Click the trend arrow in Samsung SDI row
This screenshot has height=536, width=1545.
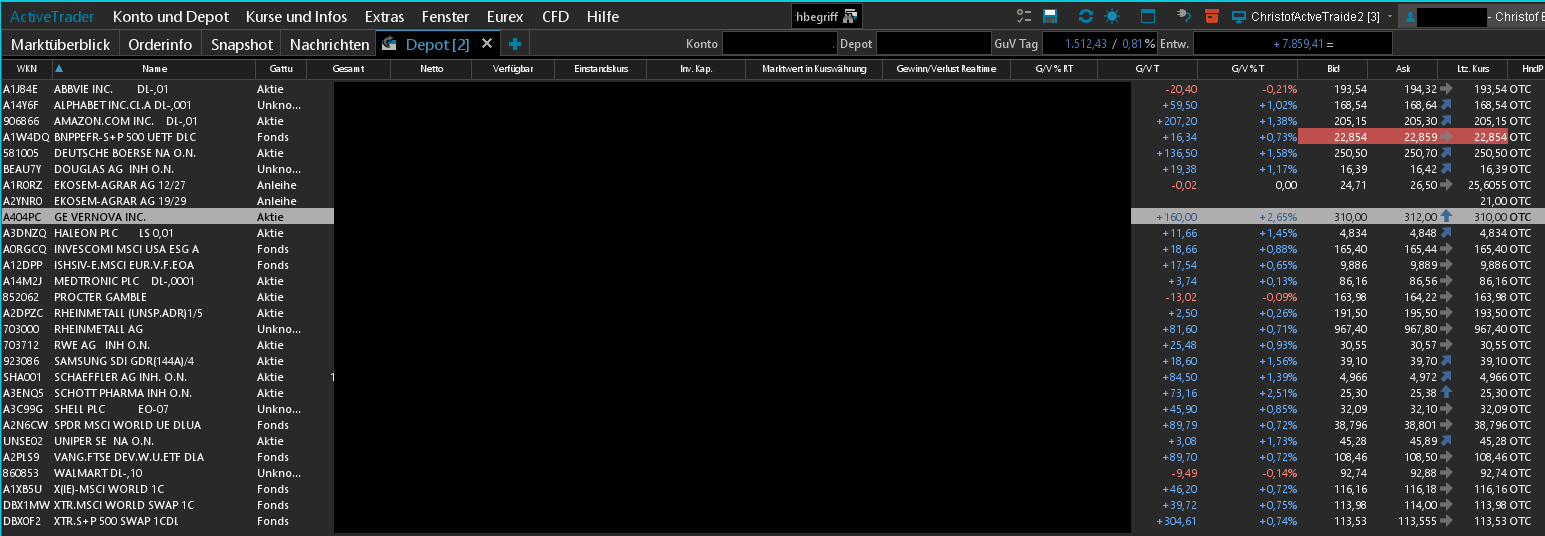[x=1446, y=360]
